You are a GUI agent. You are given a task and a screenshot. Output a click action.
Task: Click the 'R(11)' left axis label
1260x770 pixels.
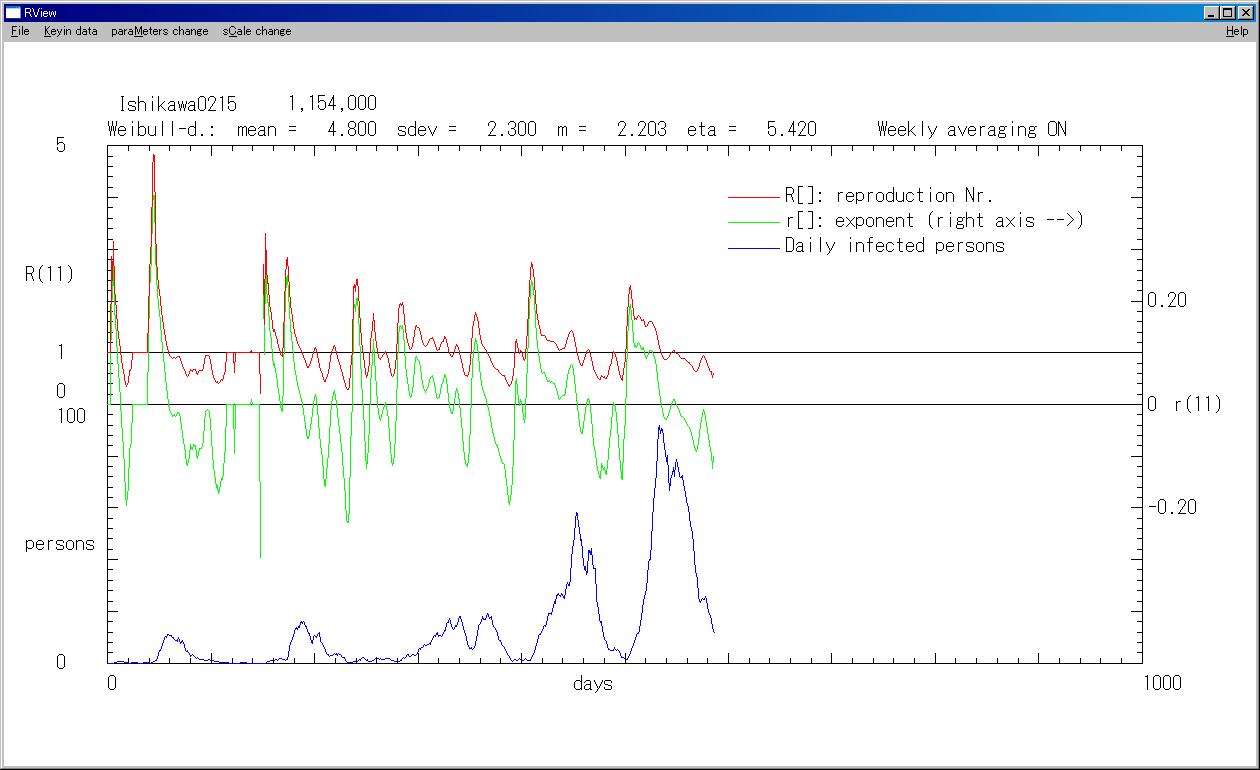coord(49,274)
